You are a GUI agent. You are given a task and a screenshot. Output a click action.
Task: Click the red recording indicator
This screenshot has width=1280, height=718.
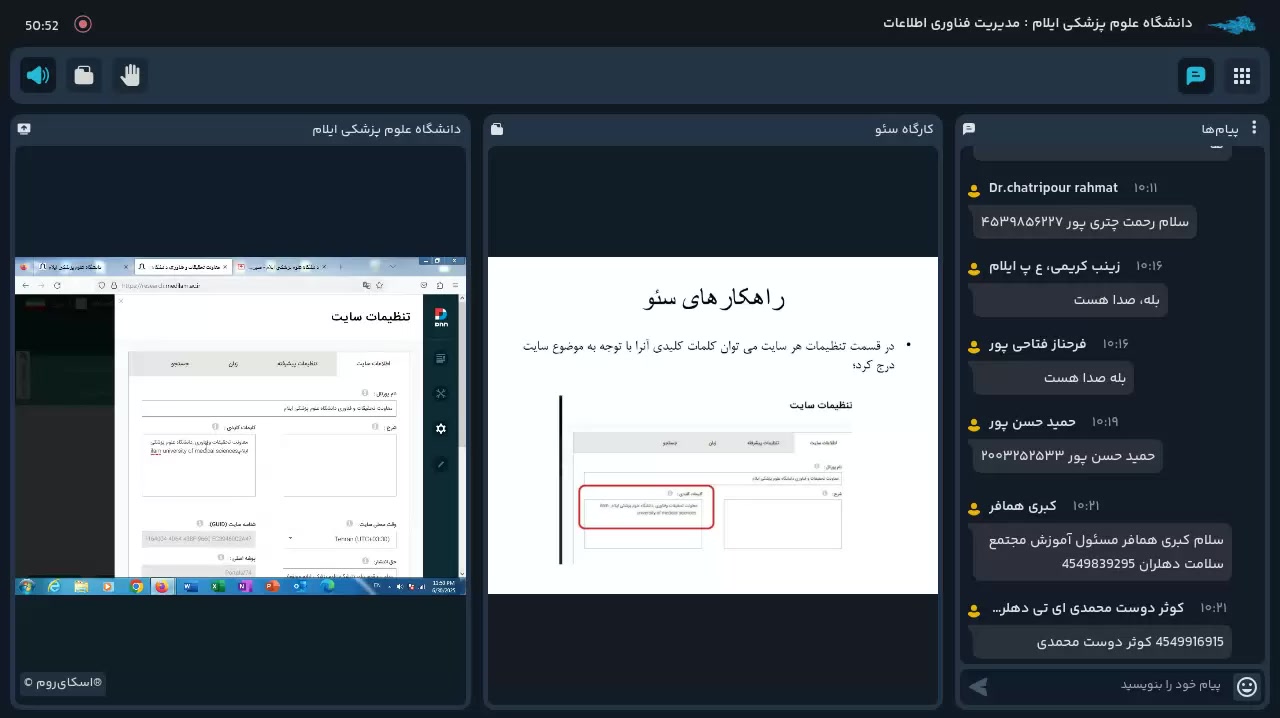pyautogui.click(x=83, y=24)
